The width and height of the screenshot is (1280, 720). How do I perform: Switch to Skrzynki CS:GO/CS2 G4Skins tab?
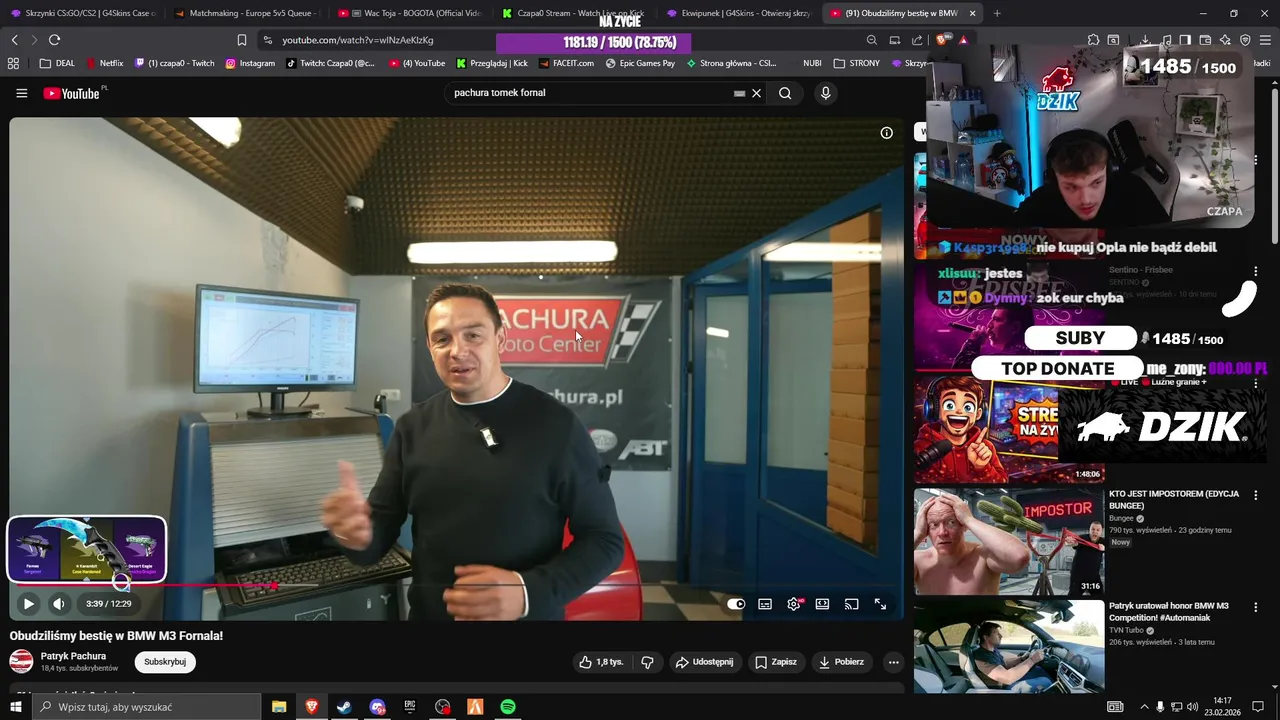(x=82, y=13)
